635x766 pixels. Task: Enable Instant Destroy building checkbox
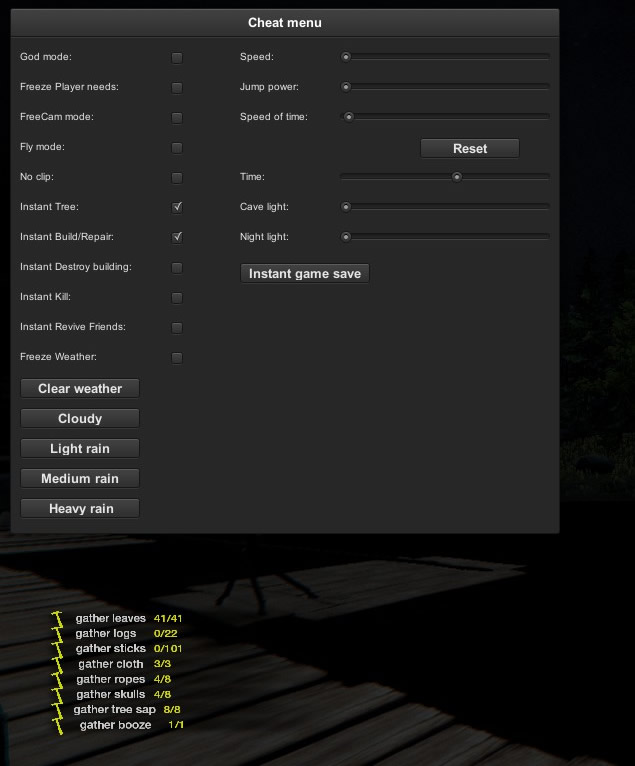(177, 268)
